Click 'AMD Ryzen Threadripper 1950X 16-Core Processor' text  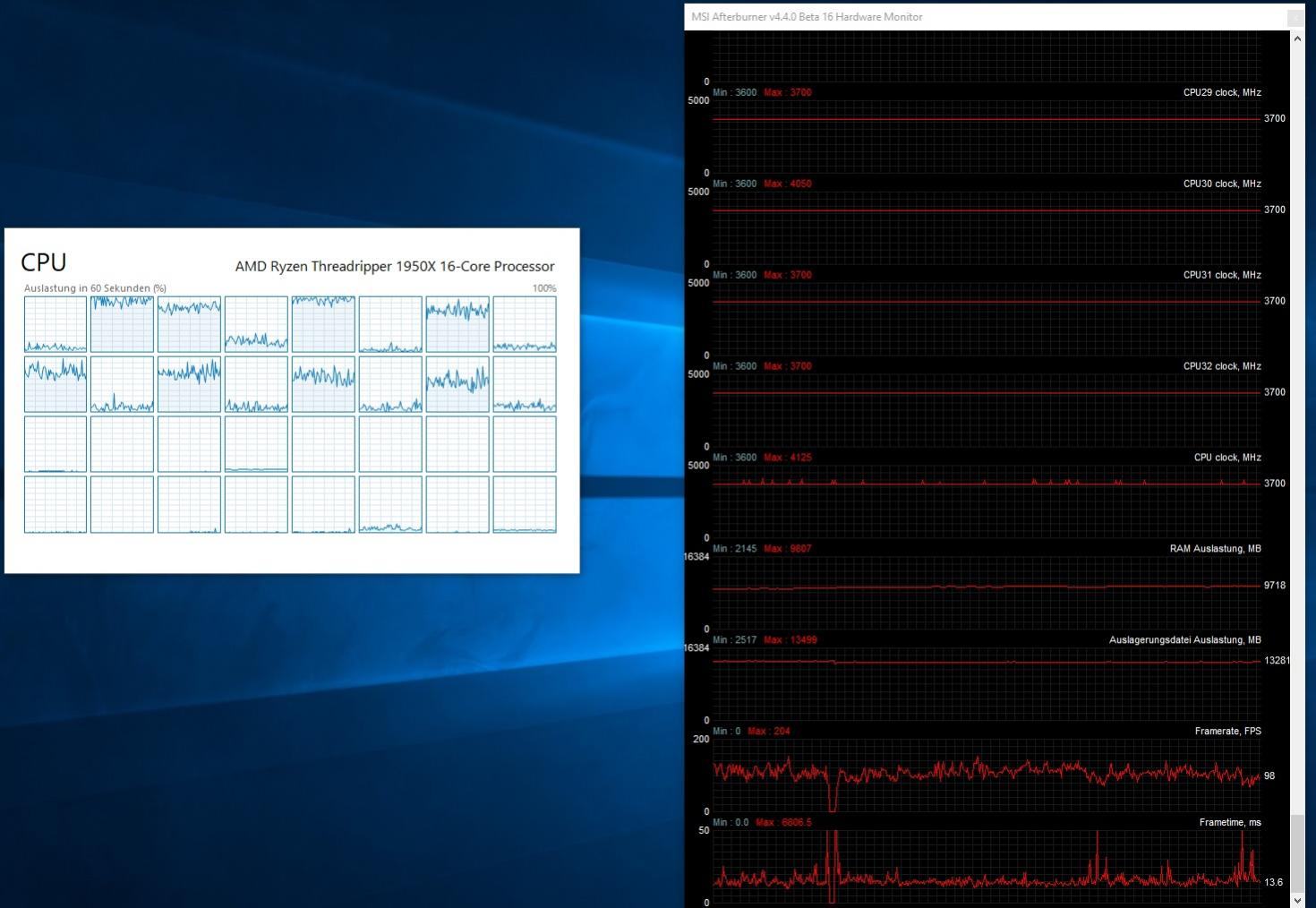[395, 266]
